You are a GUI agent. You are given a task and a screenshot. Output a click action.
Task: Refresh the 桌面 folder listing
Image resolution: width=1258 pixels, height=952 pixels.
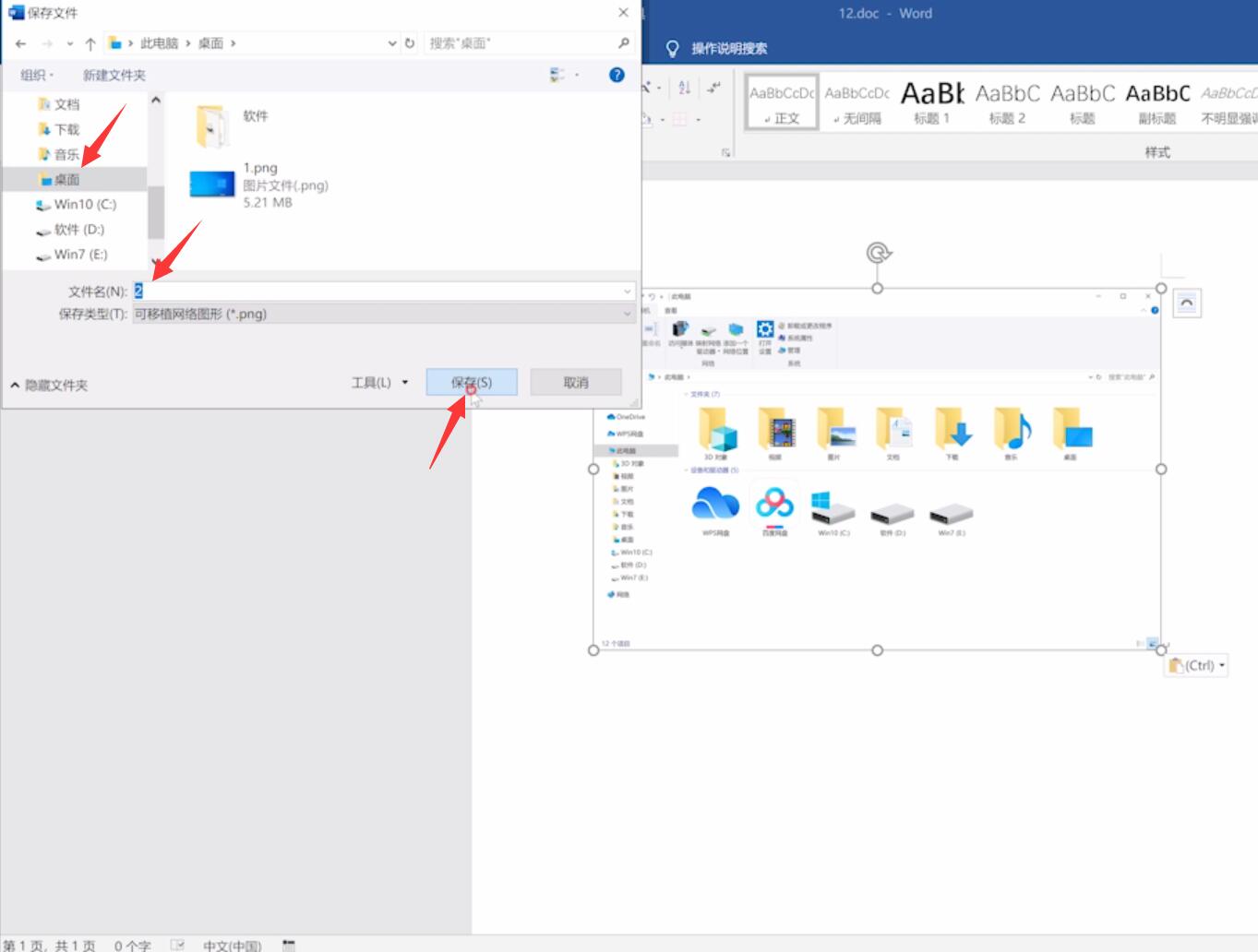[410, 43]
